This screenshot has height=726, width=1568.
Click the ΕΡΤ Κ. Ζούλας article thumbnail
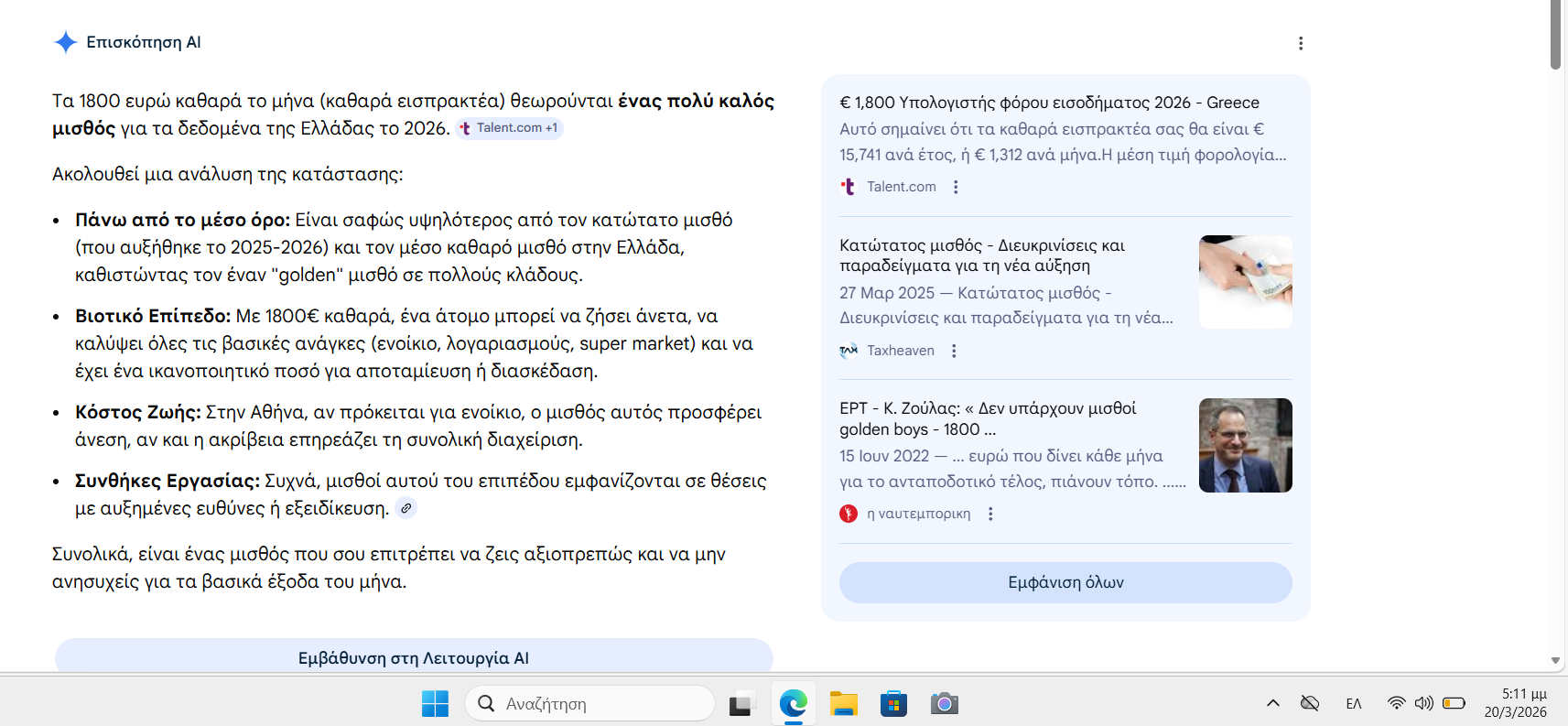[1245, 446]
